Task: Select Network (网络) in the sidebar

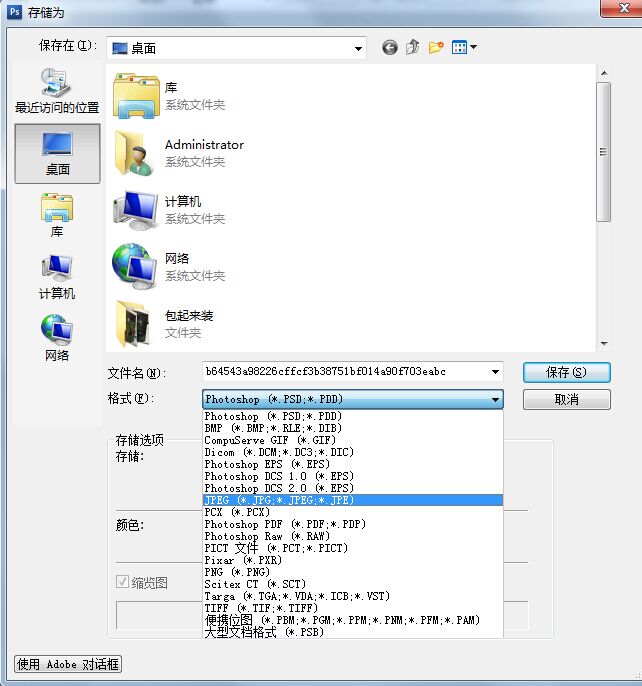Action: click(x=57, y=338)
